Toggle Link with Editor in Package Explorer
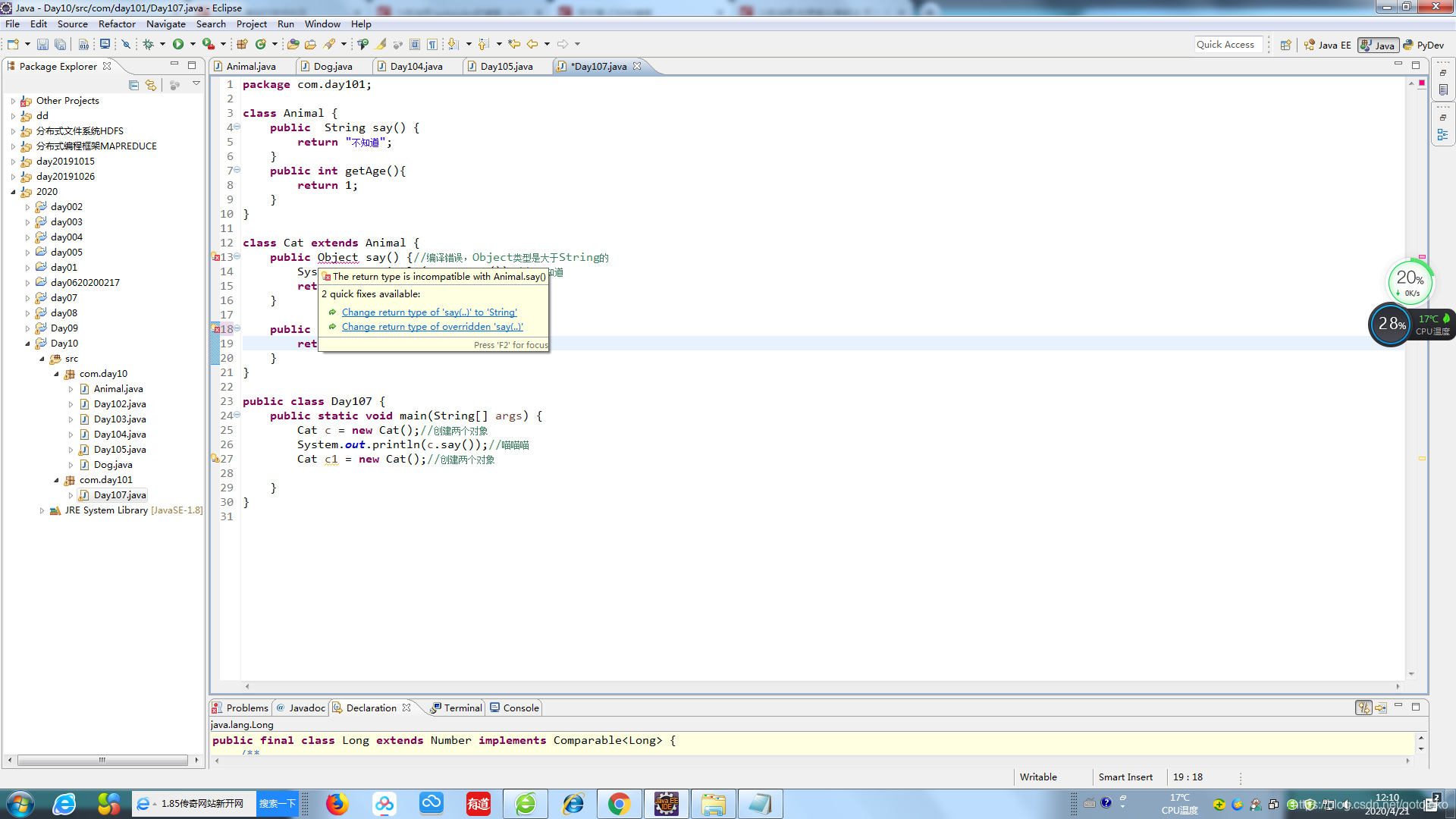 point(150,85)
